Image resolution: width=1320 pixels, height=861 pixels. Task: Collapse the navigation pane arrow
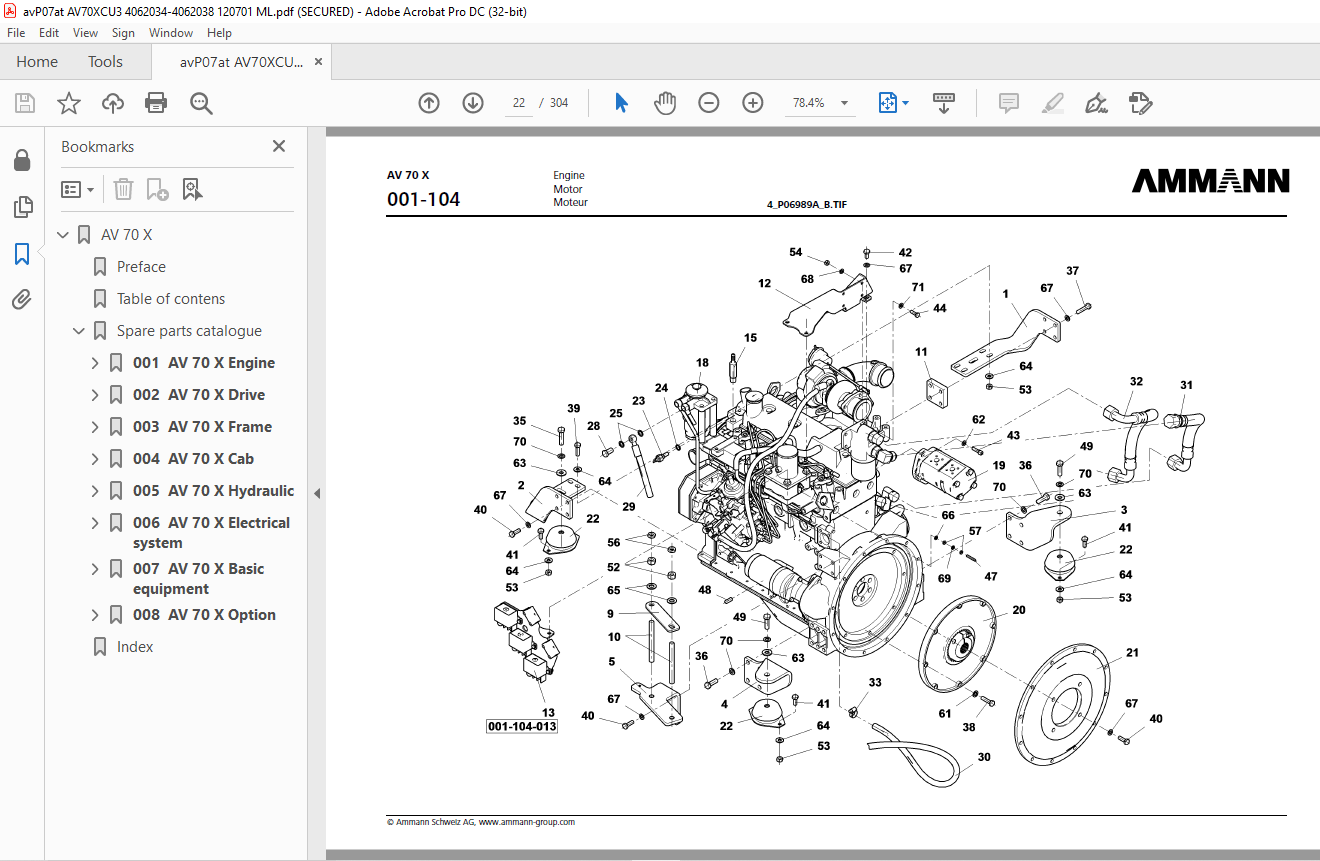pos(317,493)
